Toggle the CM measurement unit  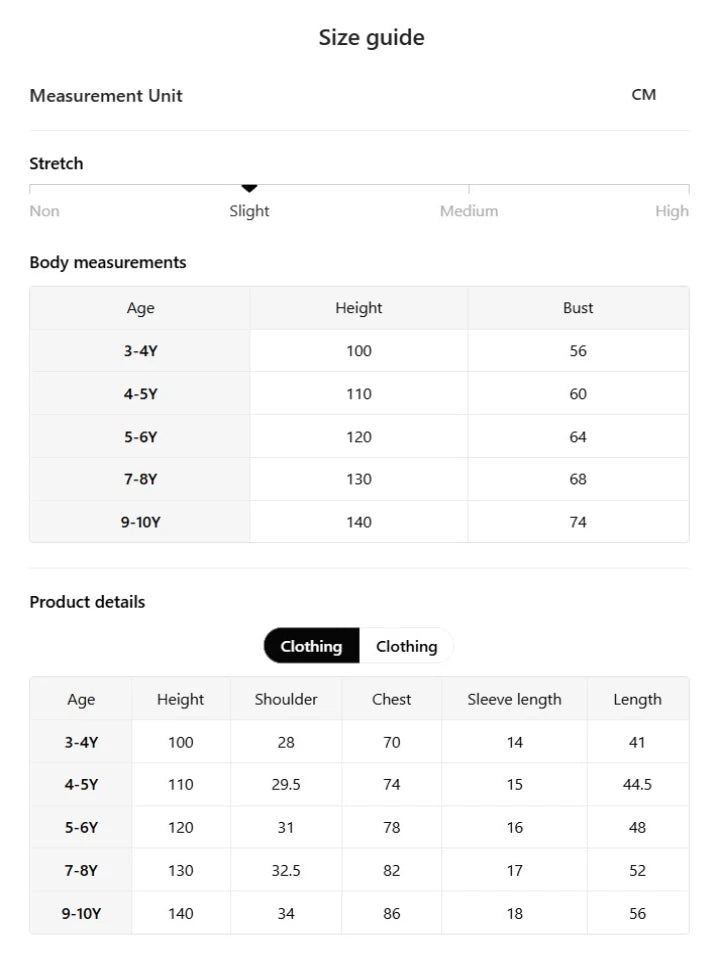[643, 95]
